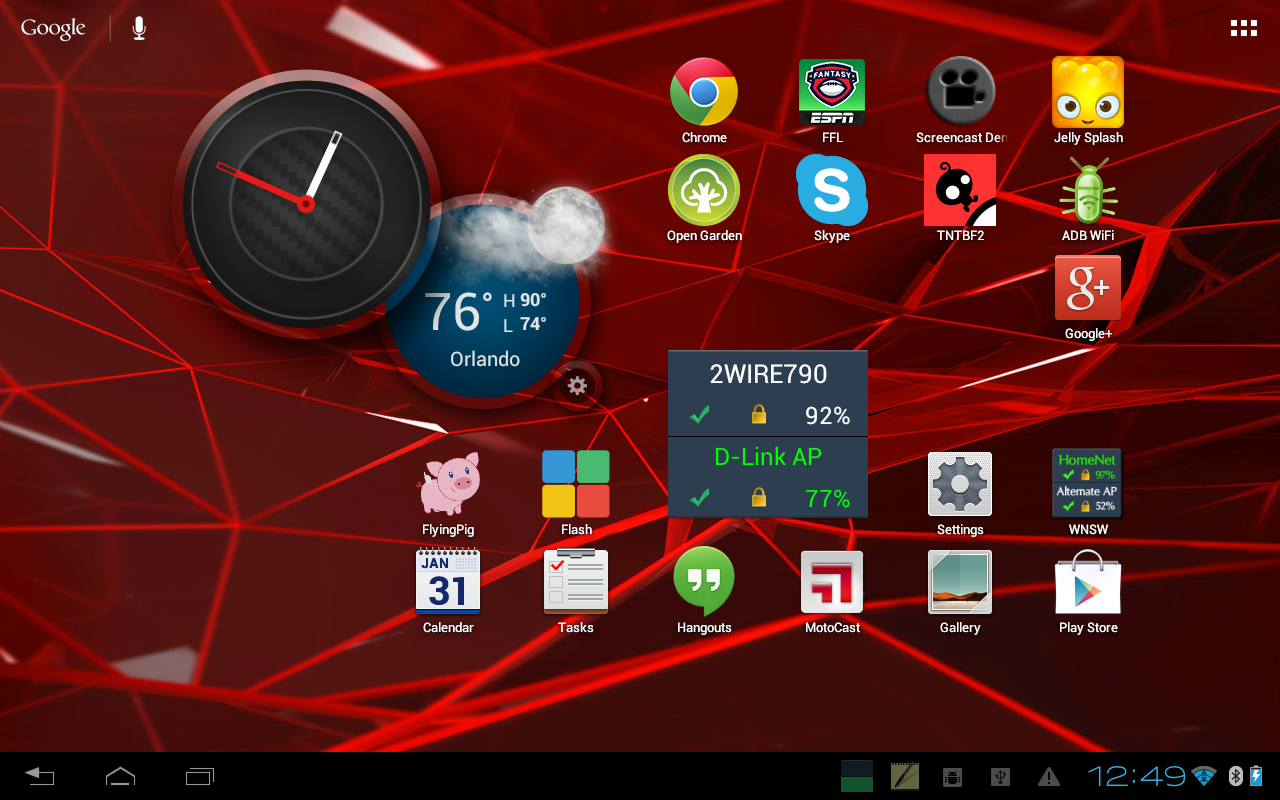Open the USB connection notification
Screen dimensions: 1280x800
click(1000, 776)
